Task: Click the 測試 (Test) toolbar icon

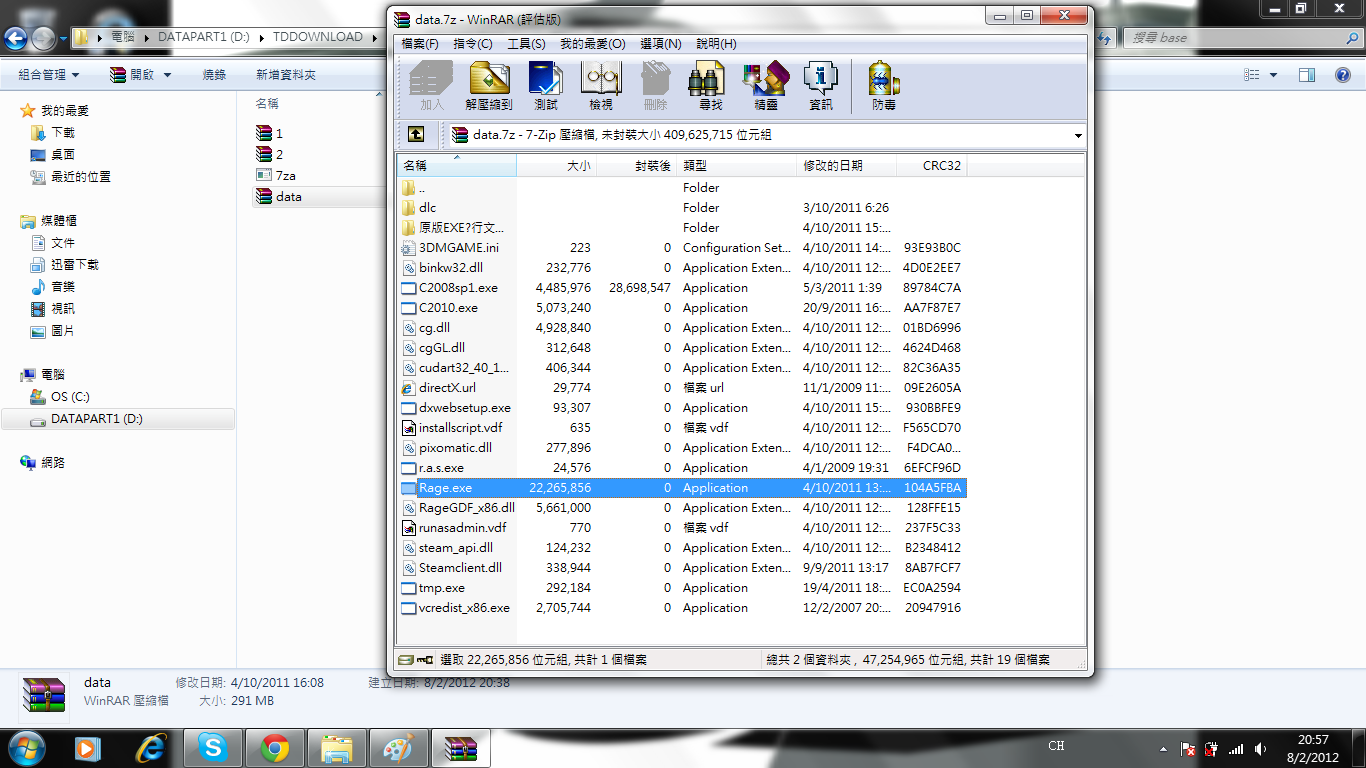Action: pos(546,85)
